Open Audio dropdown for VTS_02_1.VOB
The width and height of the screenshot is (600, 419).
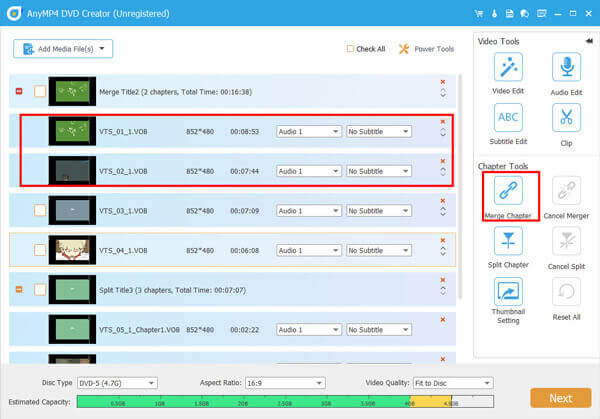point(308,171)
